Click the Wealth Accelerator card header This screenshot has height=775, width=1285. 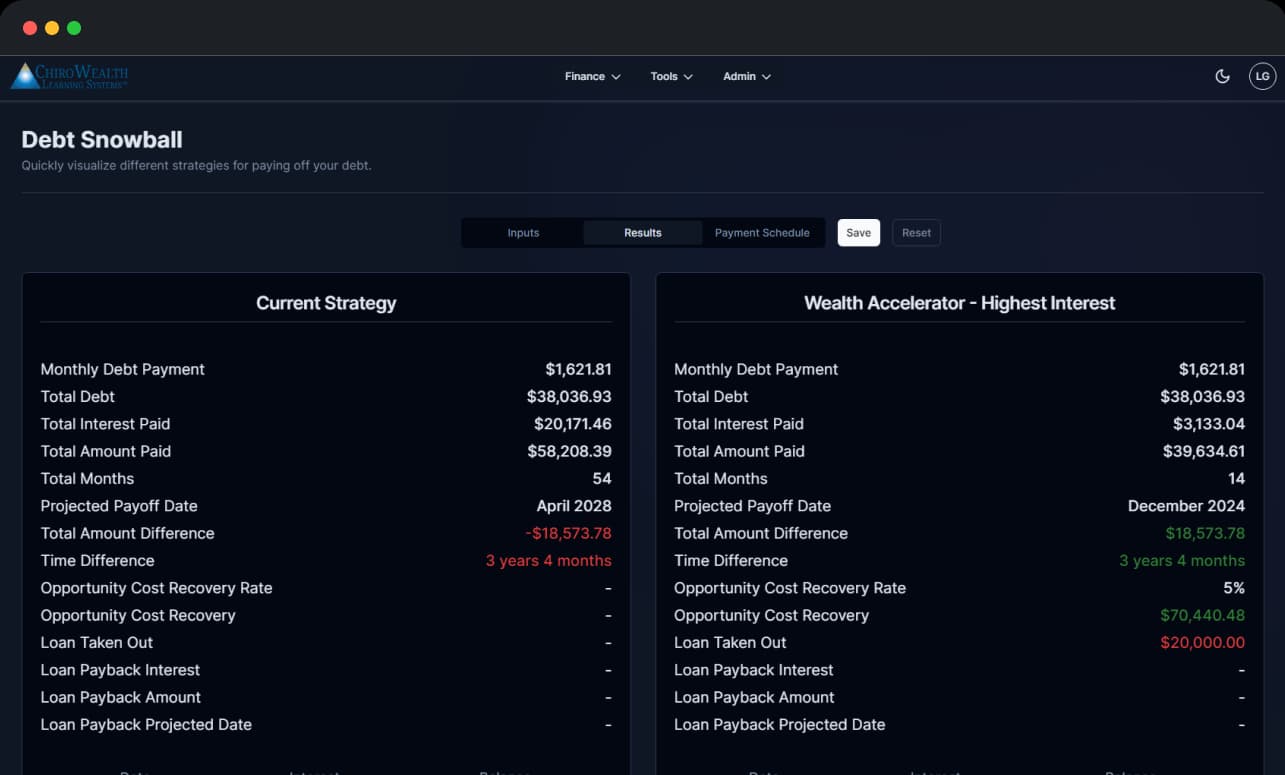pos(960,302)
